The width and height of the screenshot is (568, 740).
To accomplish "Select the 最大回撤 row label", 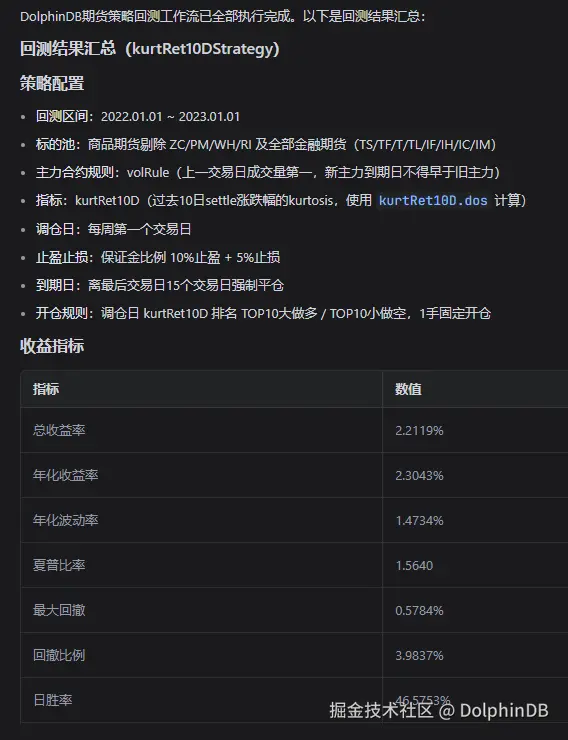I will coord(59,610).
